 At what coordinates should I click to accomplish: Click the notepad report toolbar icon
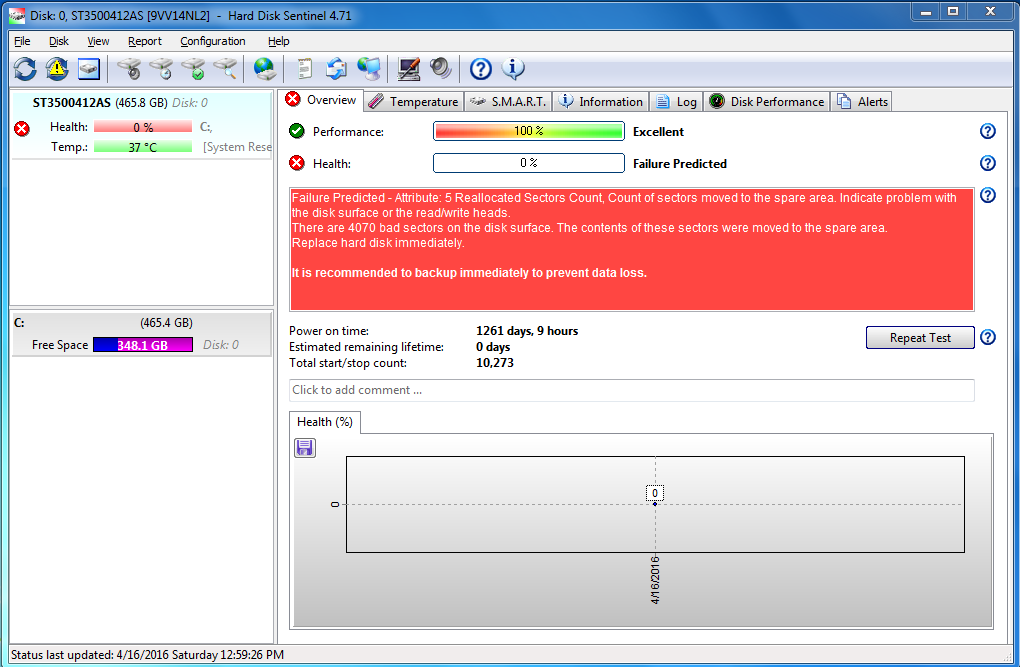coord(304,69)
